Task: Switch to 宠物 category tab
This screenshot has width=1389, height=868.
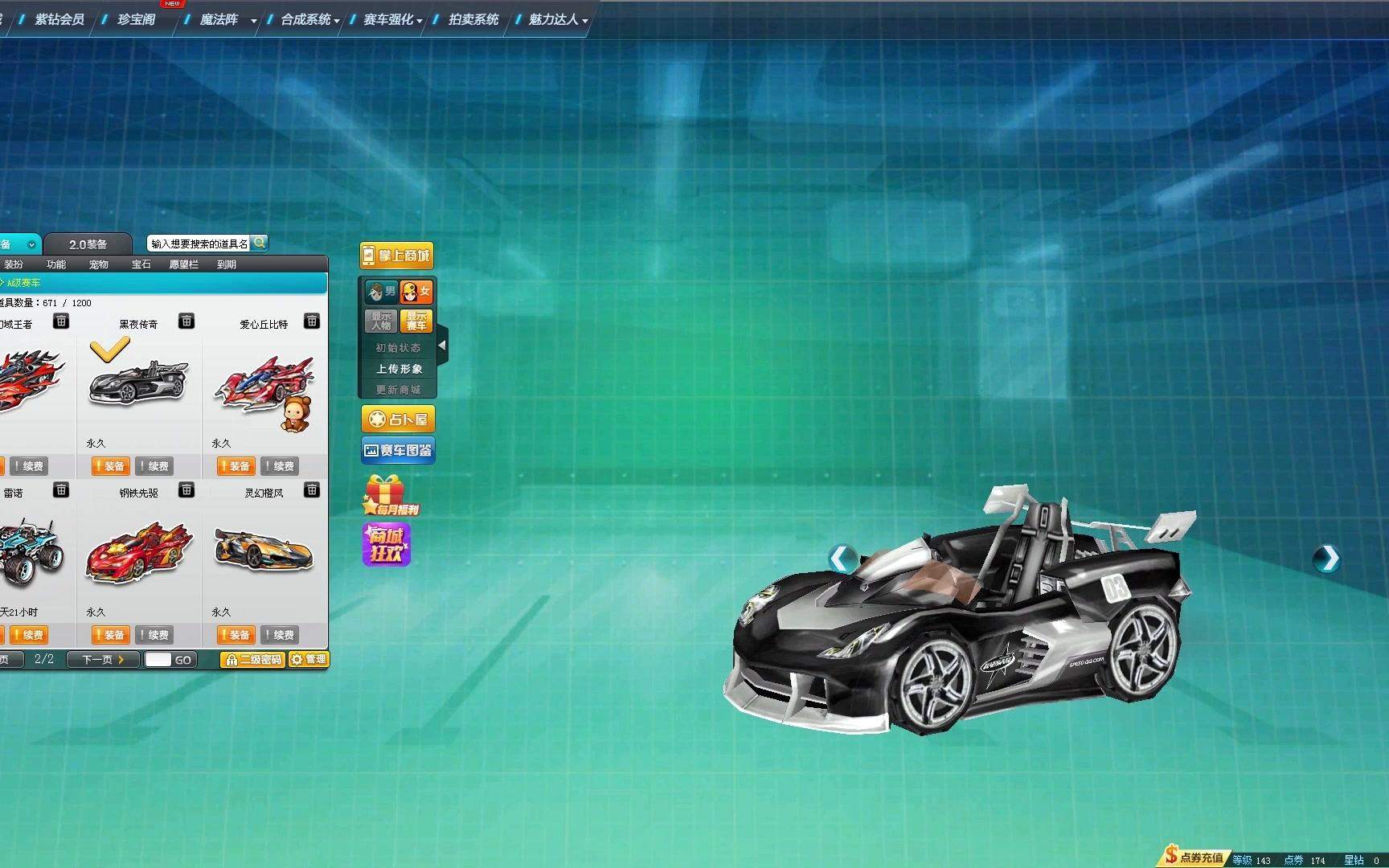Action: (99, 264)
